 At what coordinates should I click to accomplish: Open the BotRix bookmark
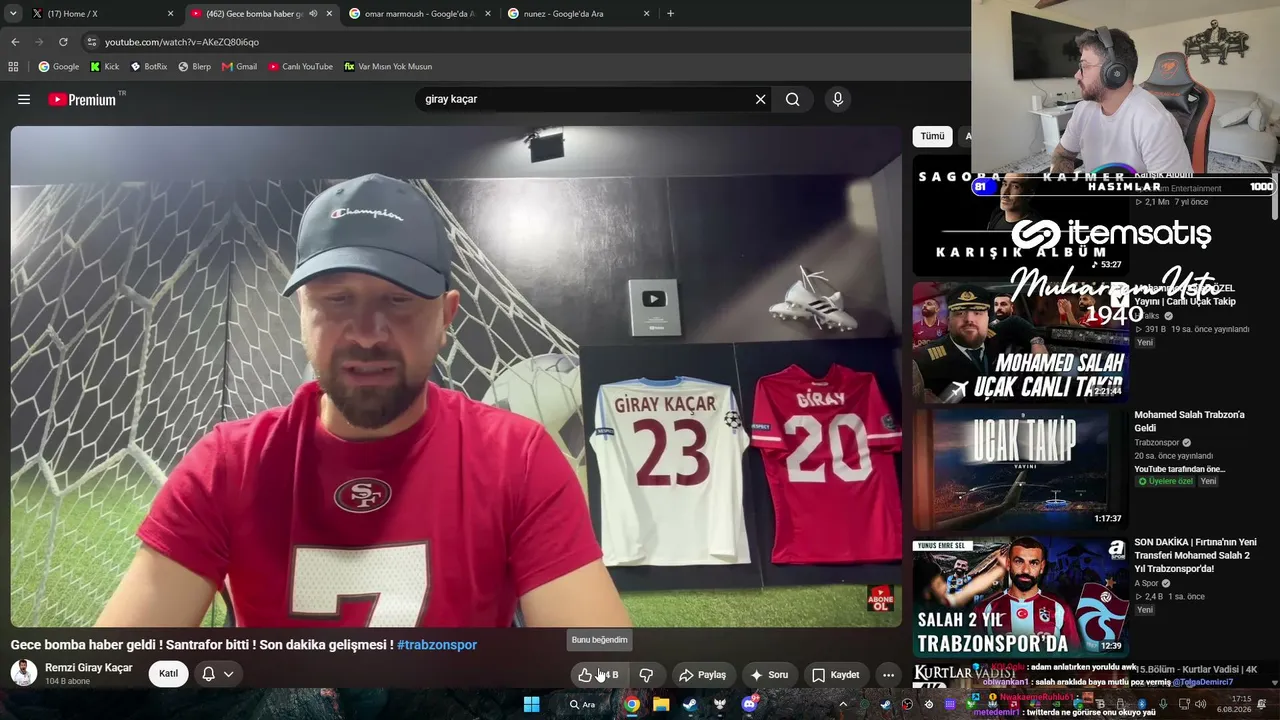149,67
